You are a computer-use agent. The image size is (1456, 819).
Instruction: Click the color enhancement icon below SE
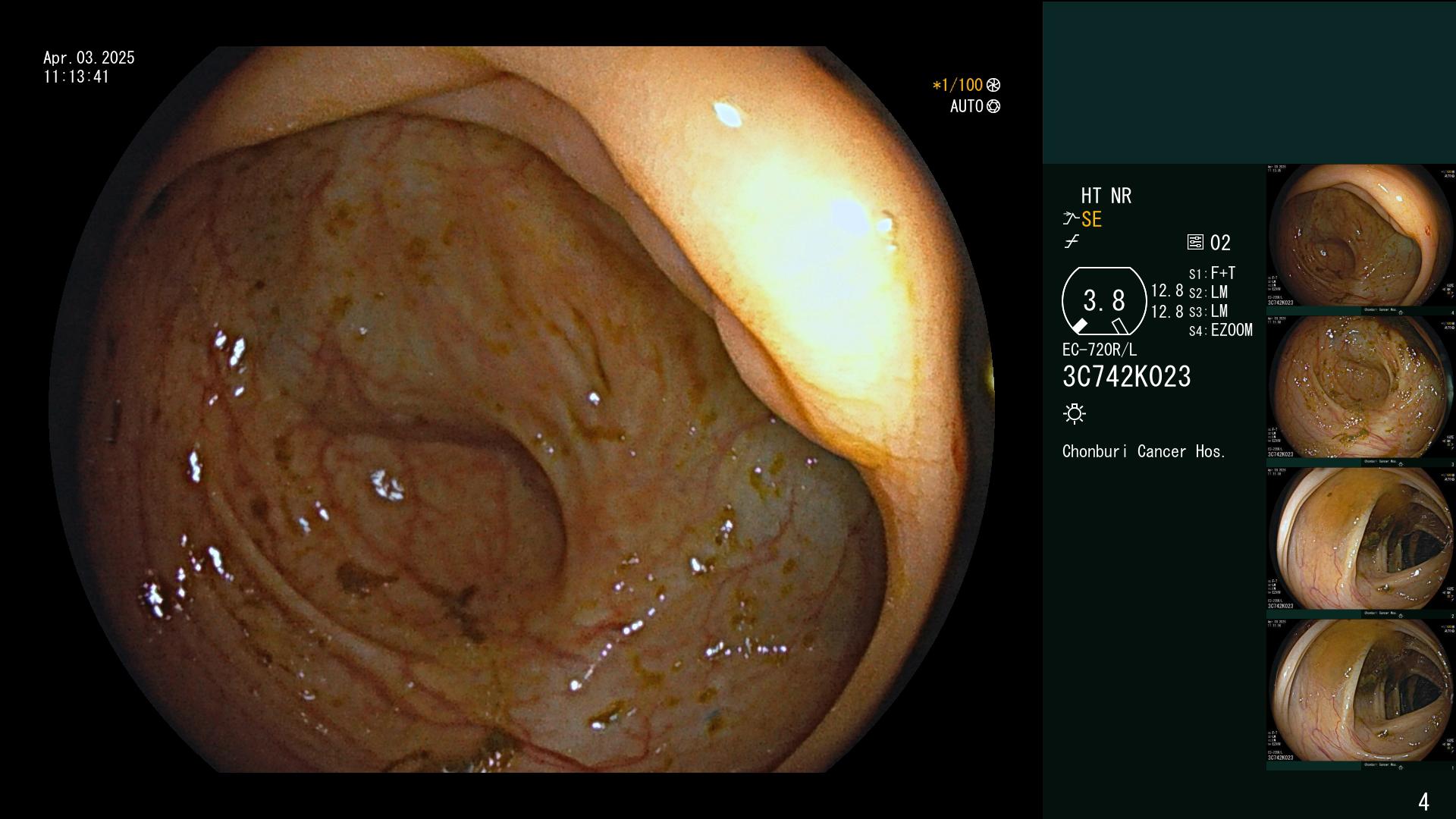click(1072, 242)
